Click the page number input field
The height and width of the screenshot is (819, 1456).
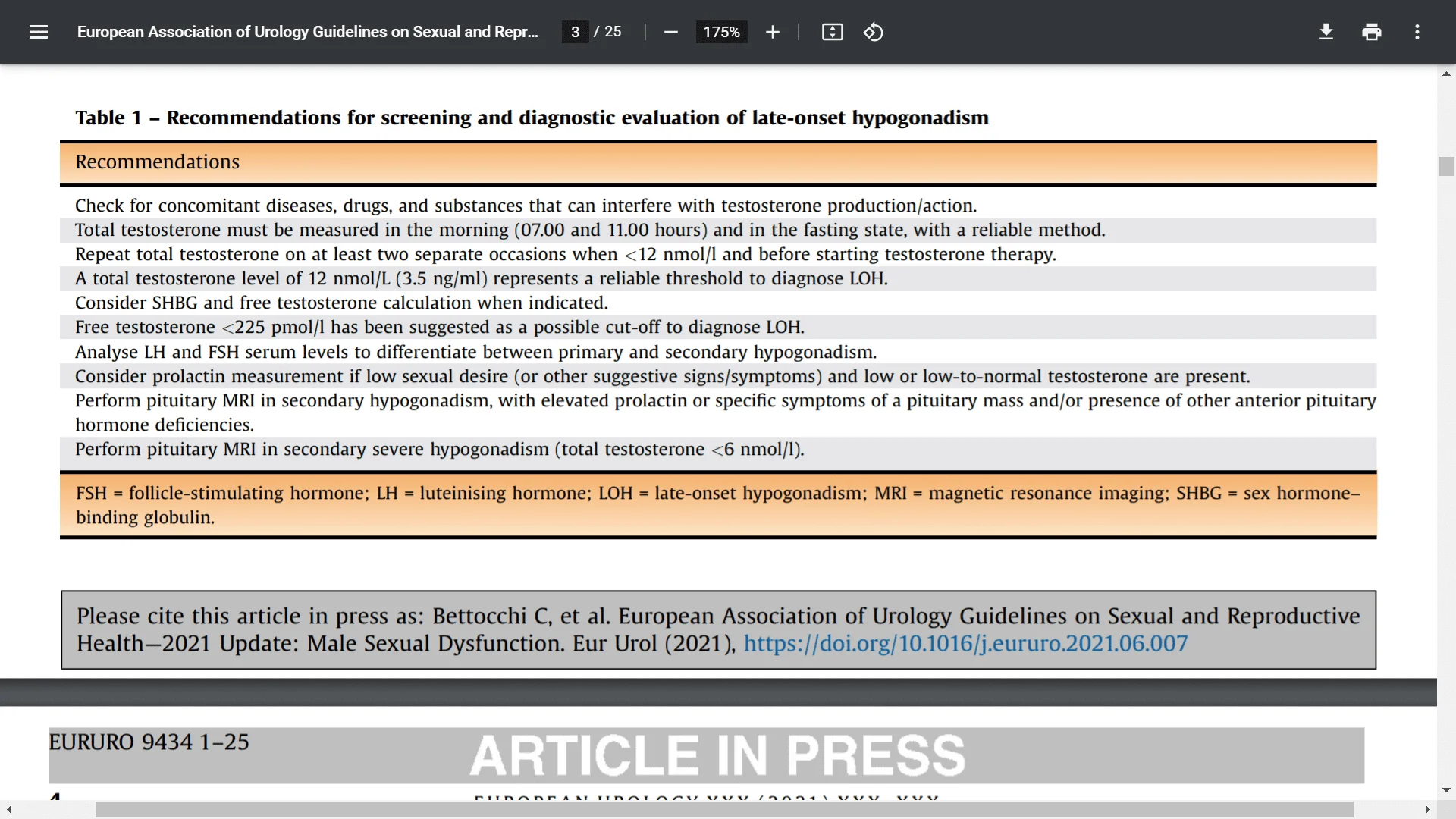click(575, 32)
